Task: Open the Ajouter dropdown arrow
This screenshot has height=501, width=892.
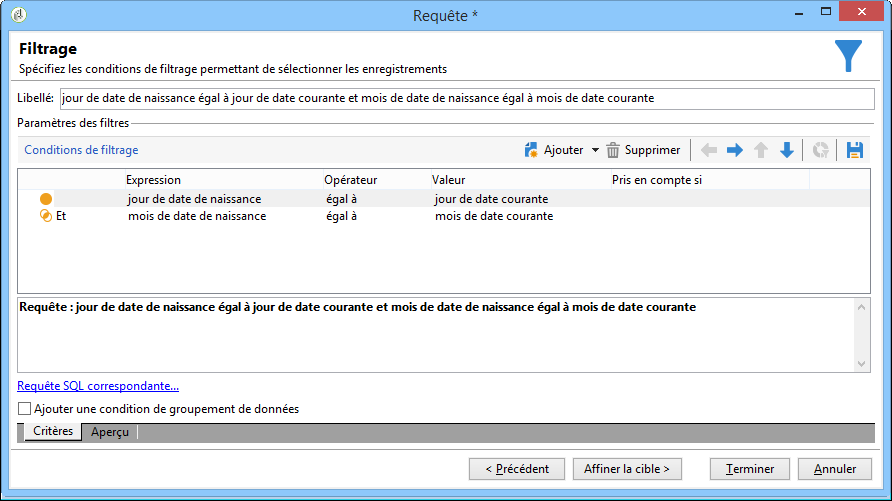Action: (595, 150)
